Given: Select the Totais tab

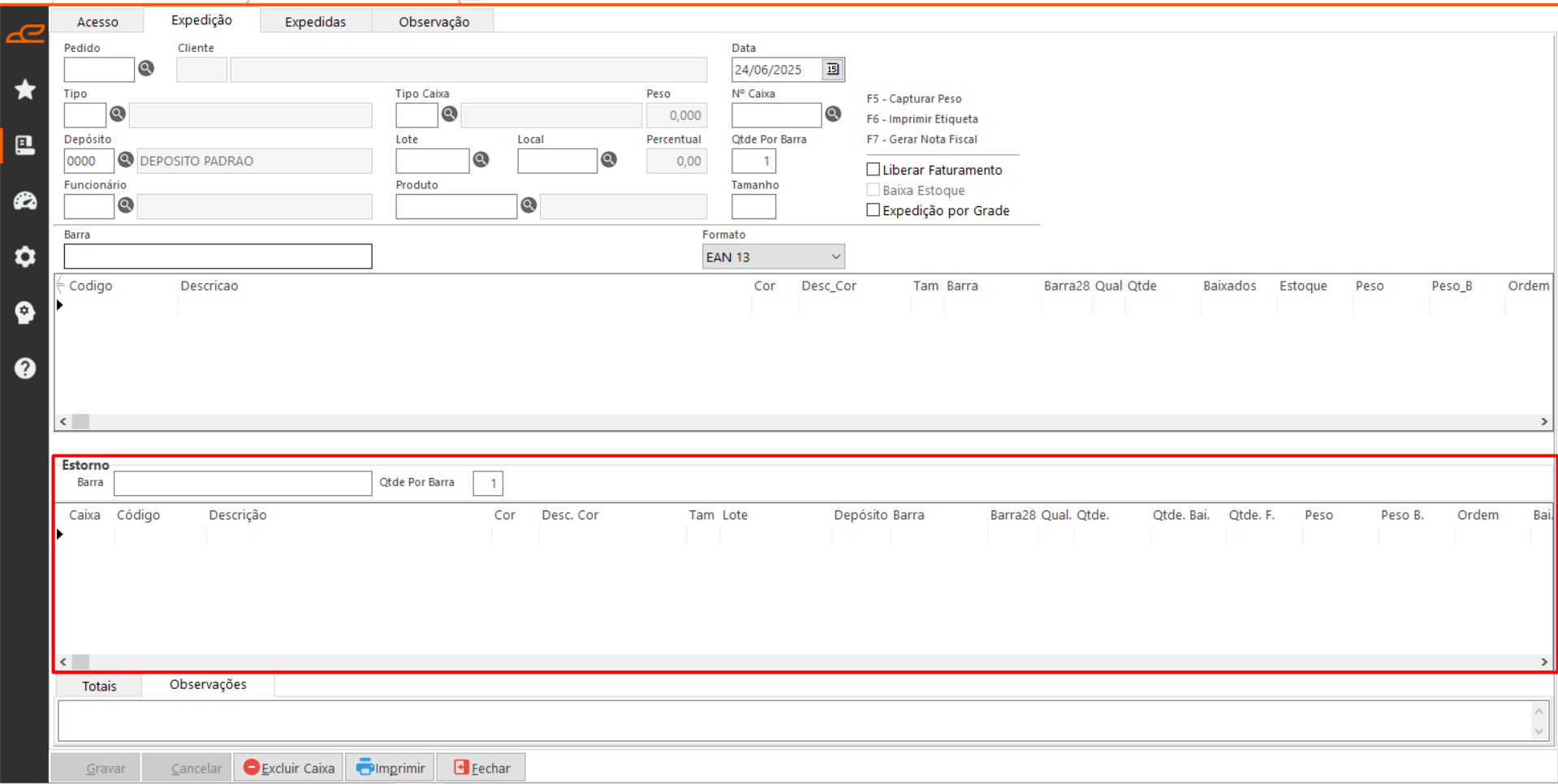Looking at the screenshot, I should (99, 687).
